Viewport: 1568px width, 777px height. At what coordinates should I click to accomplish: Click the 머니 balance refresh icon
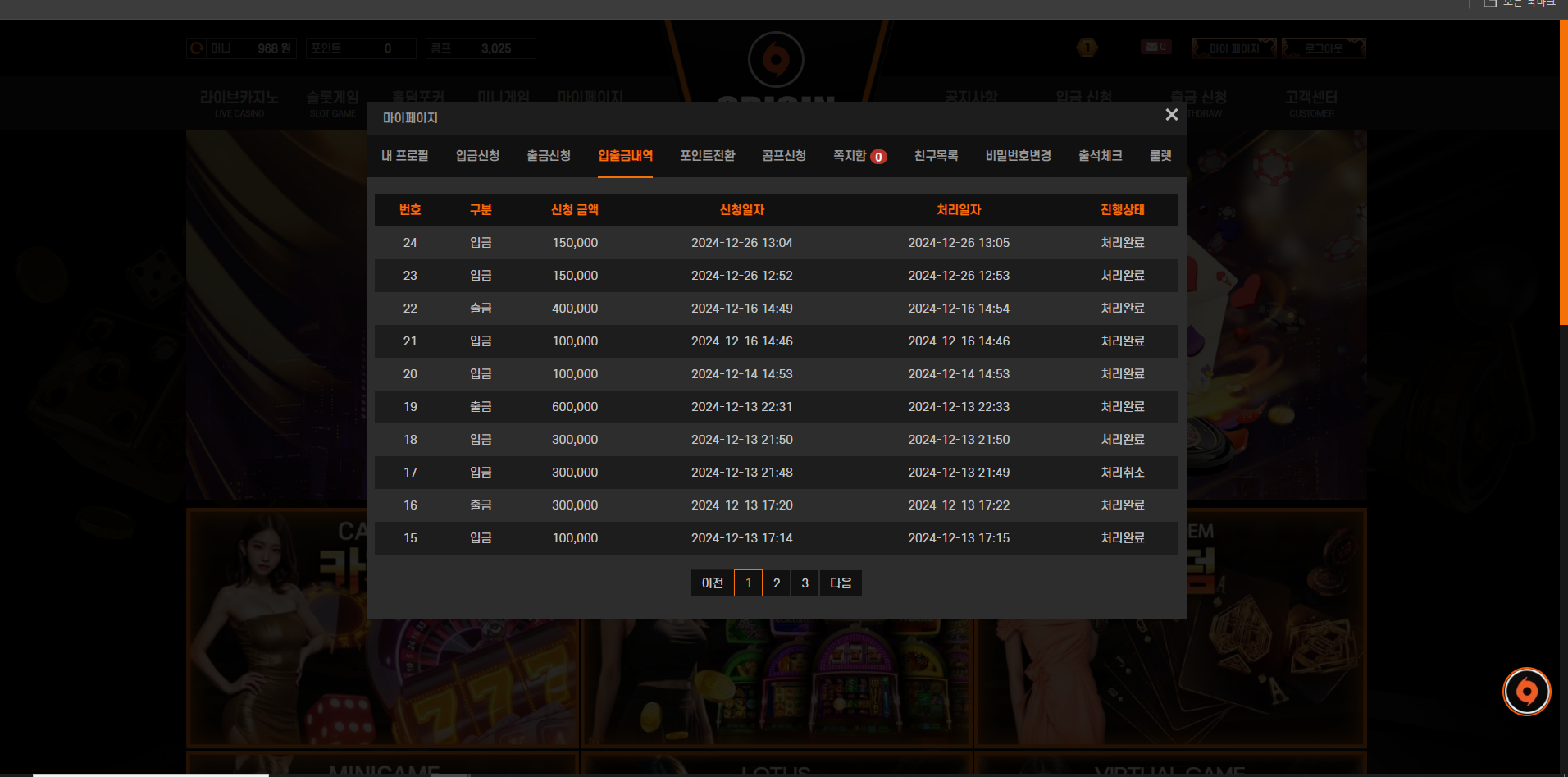pyautogui.click(x=197, y=48)
